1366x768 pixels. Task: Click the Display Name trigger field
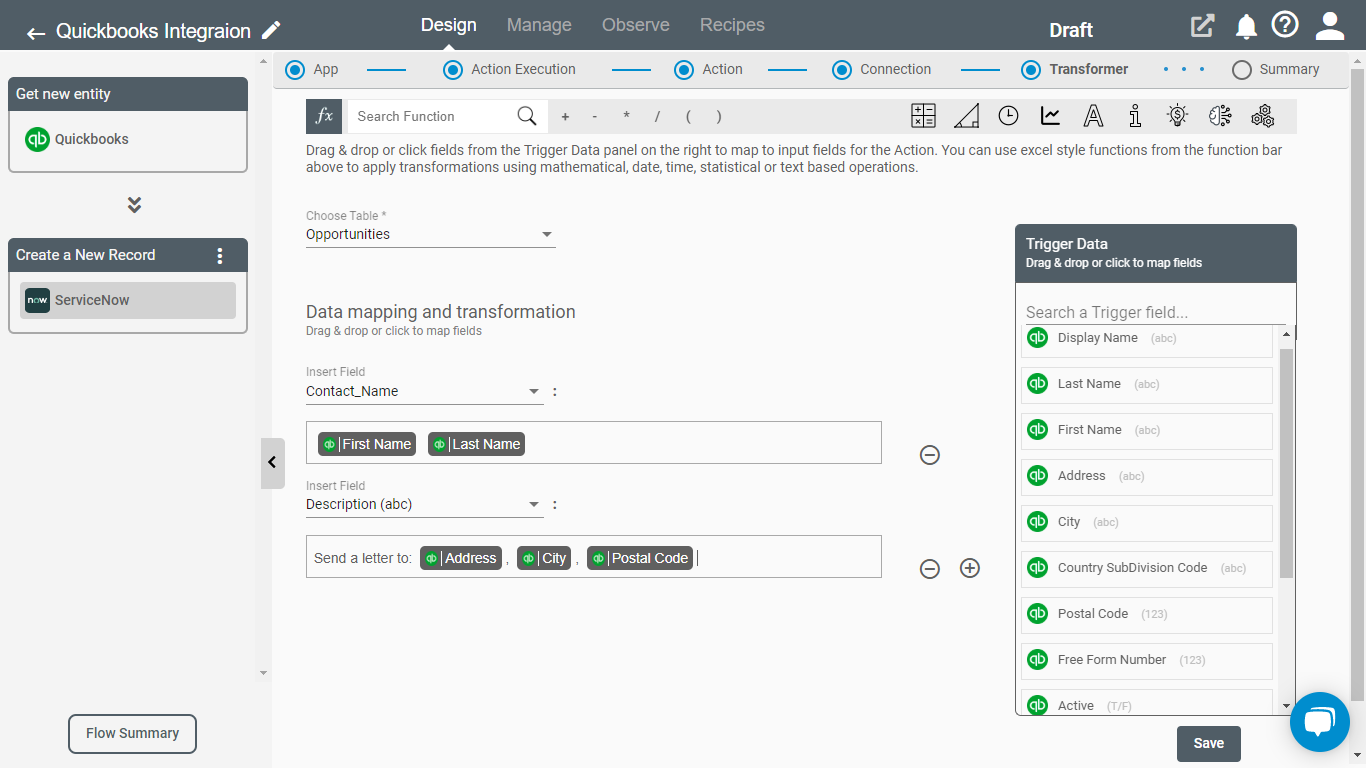[x=1147, y=338]
